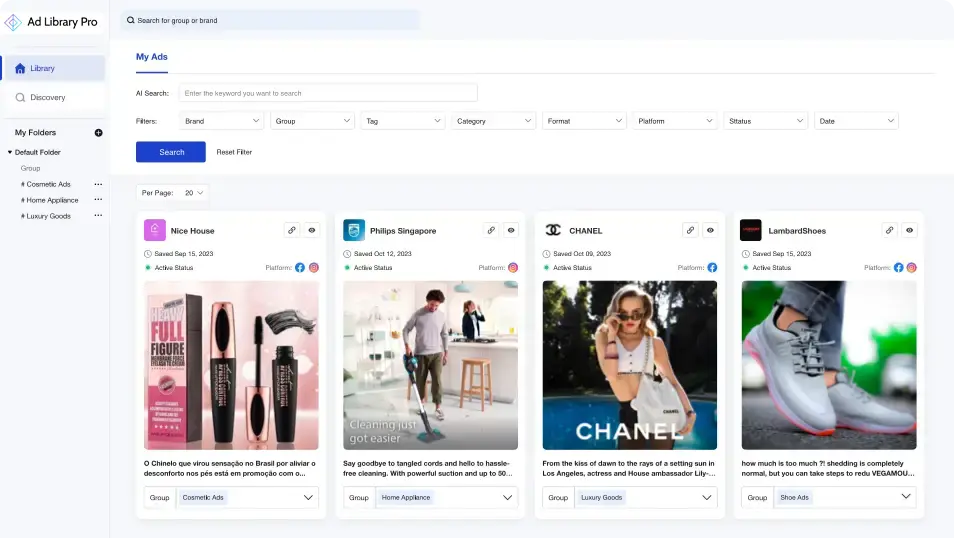Copy link of the Nice House ad
954x538 pixels.
tap(292, 230)
